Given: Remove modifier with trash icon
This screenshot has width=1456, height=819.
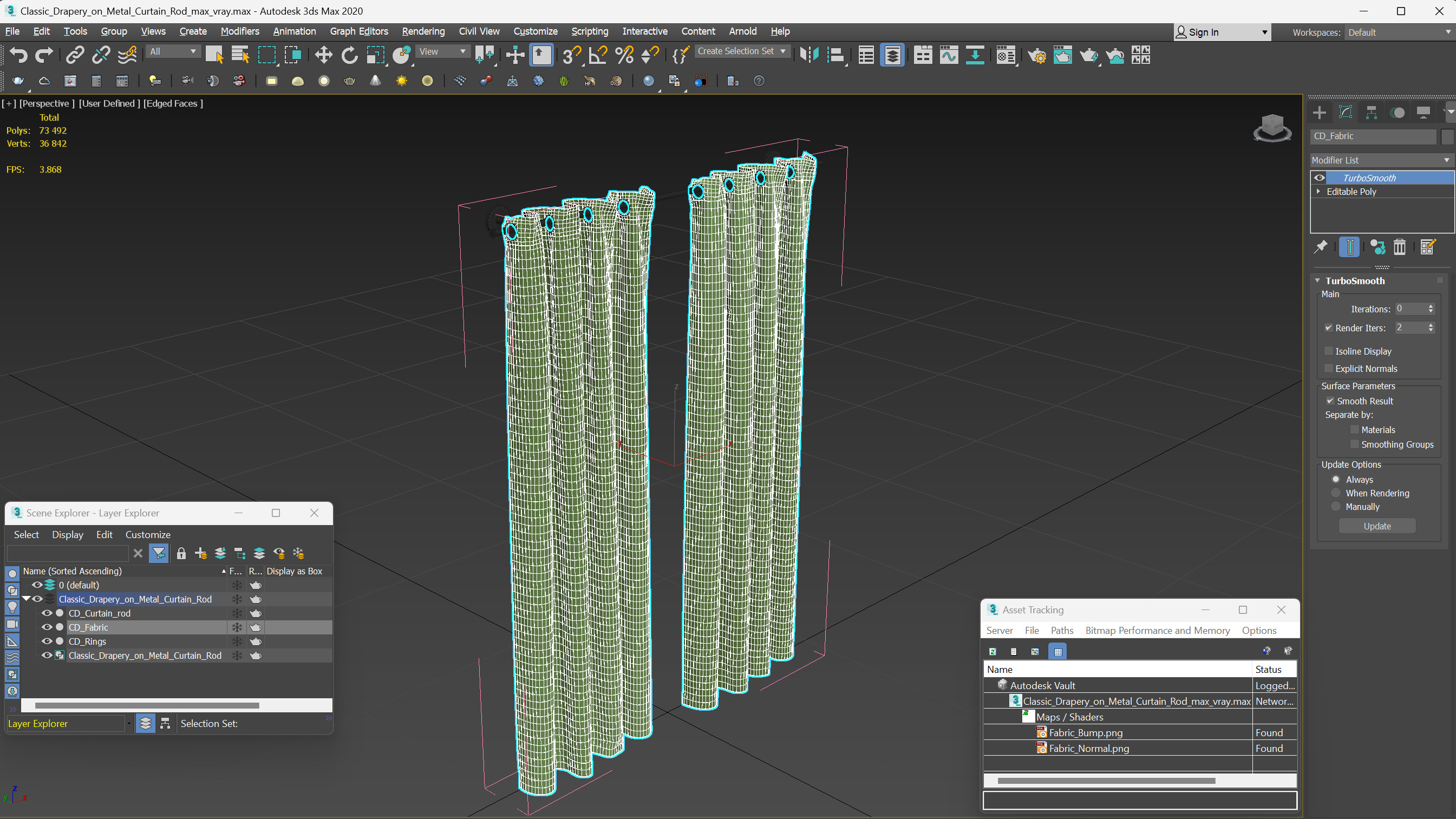Looking at the screenshot, I should 1399,247.
